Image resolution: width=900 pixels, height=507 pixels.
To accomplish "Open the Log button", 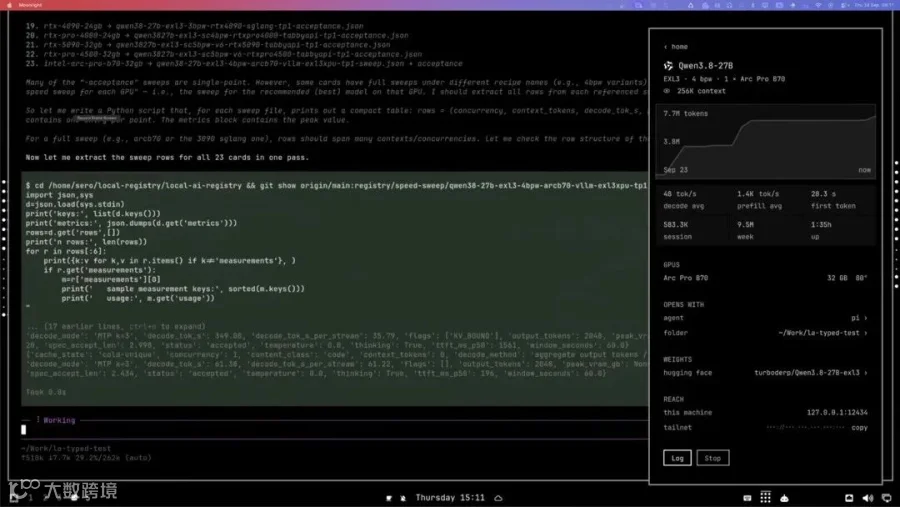I will click(677, 458).
